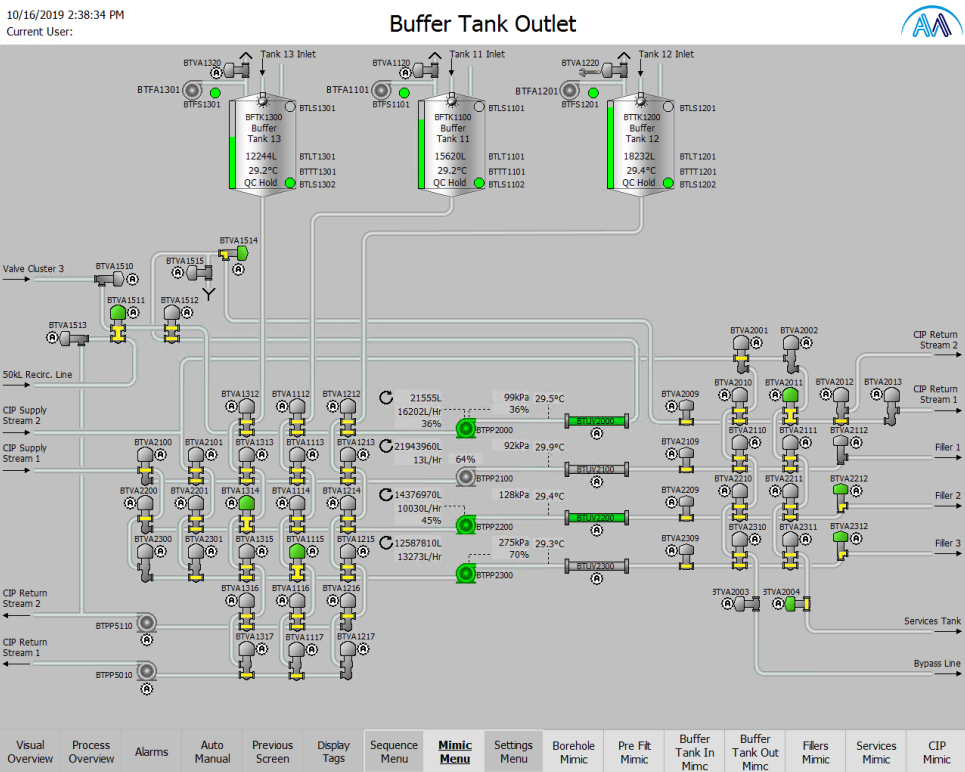Click Buffer Tank 12 level bar
The height and width of the screenshot is (772, 965).
point(611,145)
